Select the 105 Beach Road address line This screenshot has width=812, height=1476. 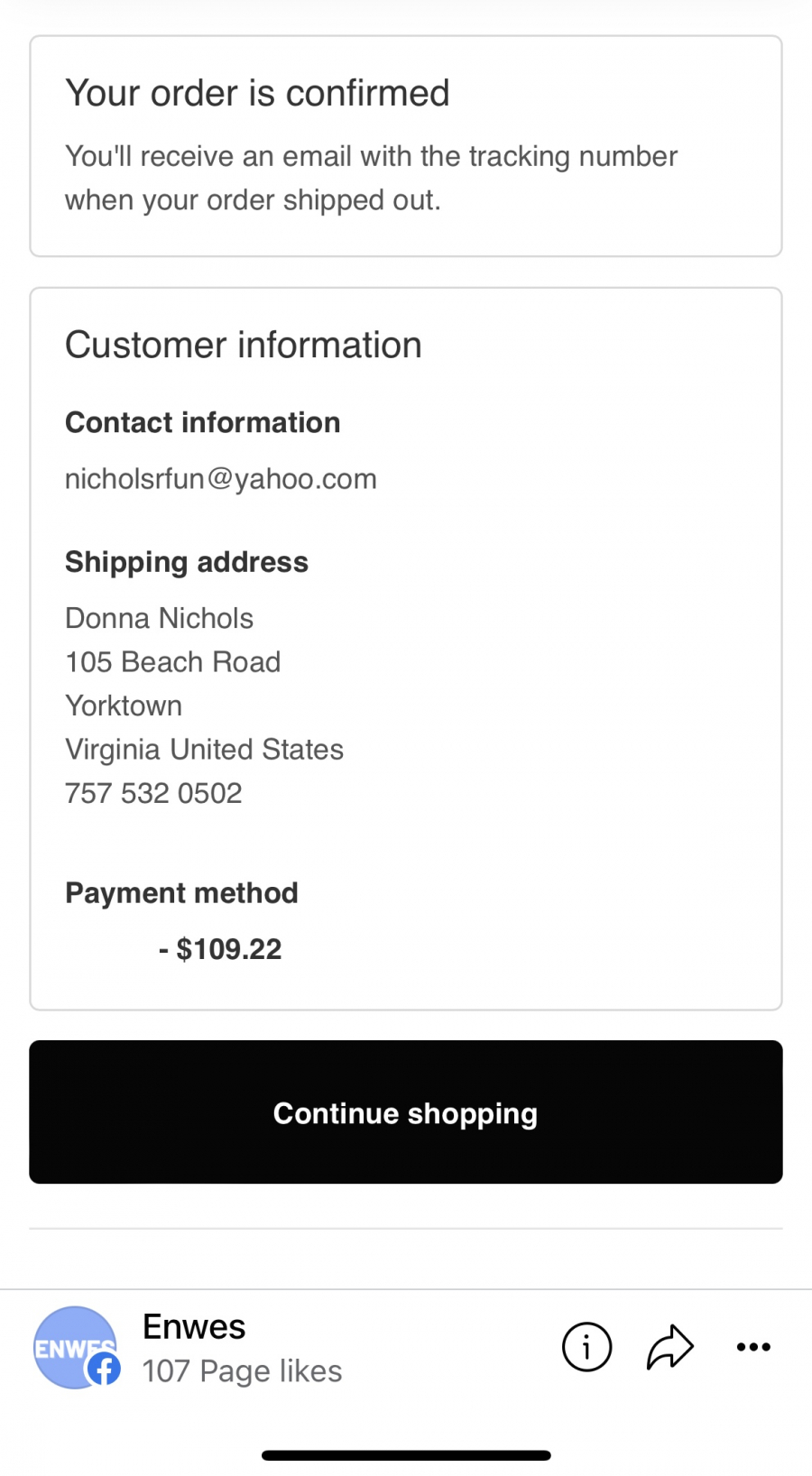pyautogui.click(x=173, y=661)
